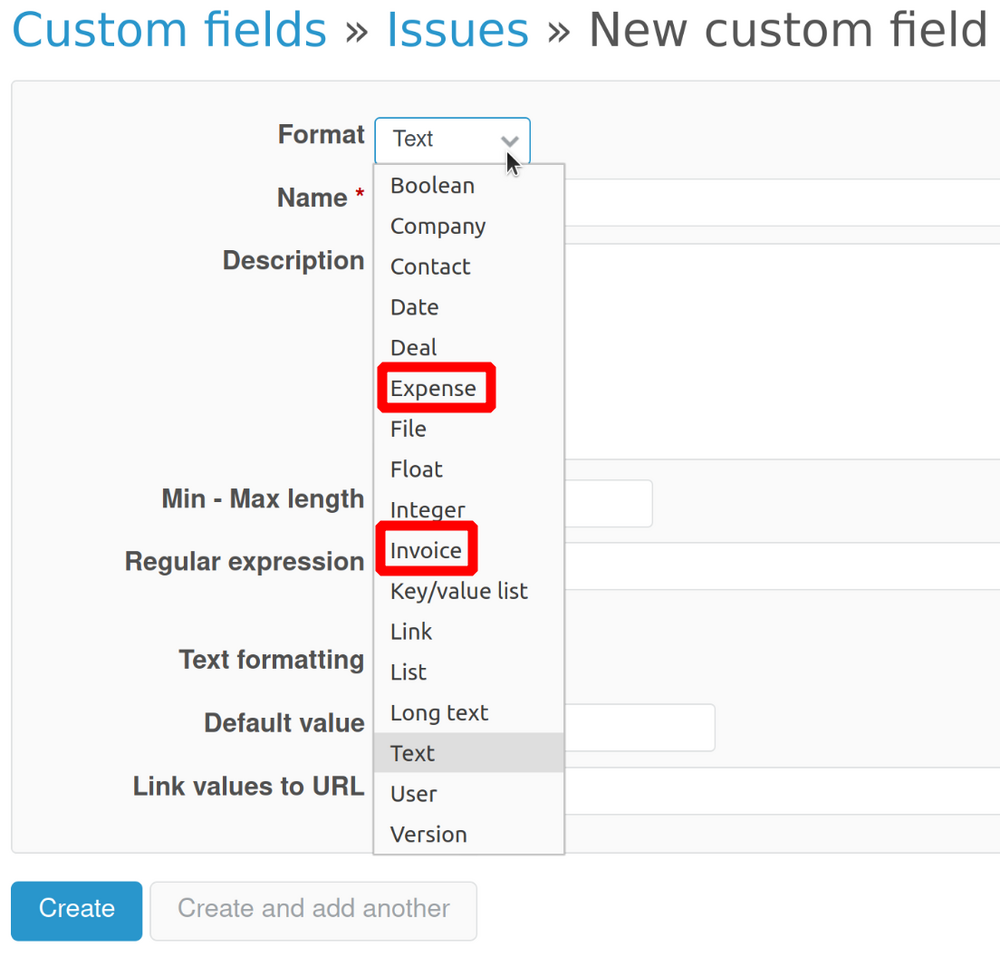Choose Boolean as the field format

pyautogui.click(x=432, y=186)
